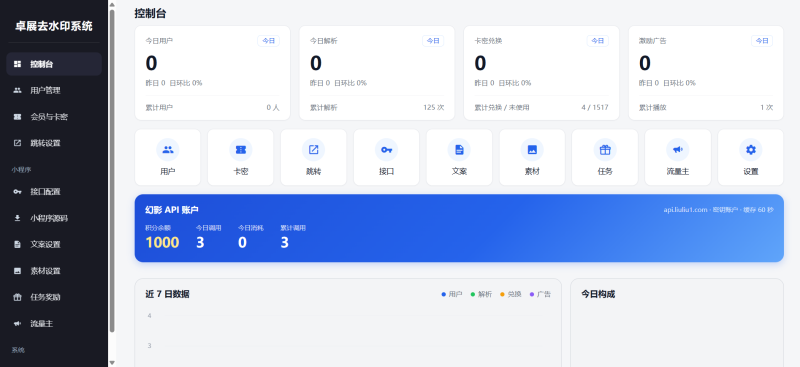The height and width of the screenshot is (367, 800).
Task: Open the 素材 image shortcut icon
Action: 532,150
